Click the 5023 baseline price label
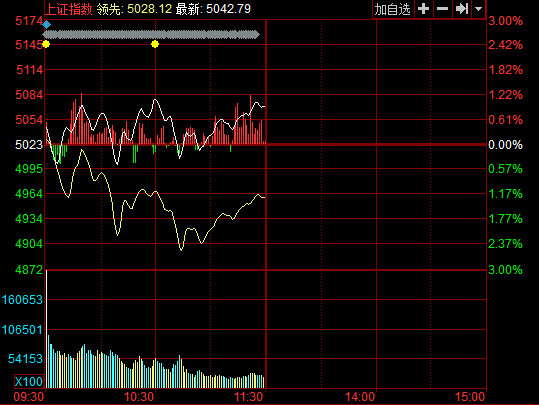Viewport: 539px width, 405px height. coord(29,145)
